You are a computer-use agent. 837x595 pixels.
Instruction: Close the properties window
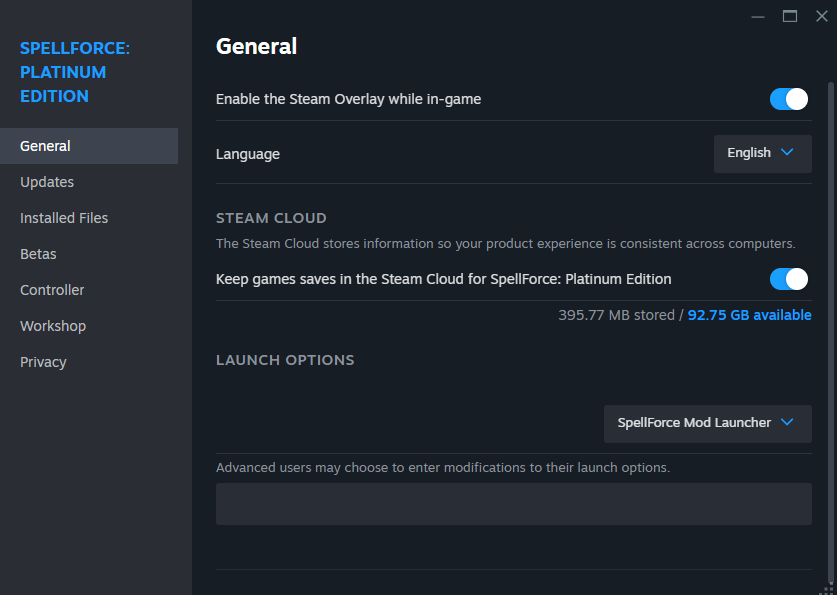[x=822, y=16]
